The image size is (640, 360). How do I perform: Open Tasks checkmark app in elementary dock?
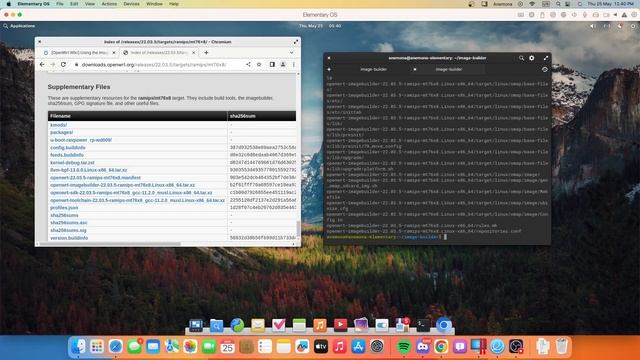click(x=278, y=325)
